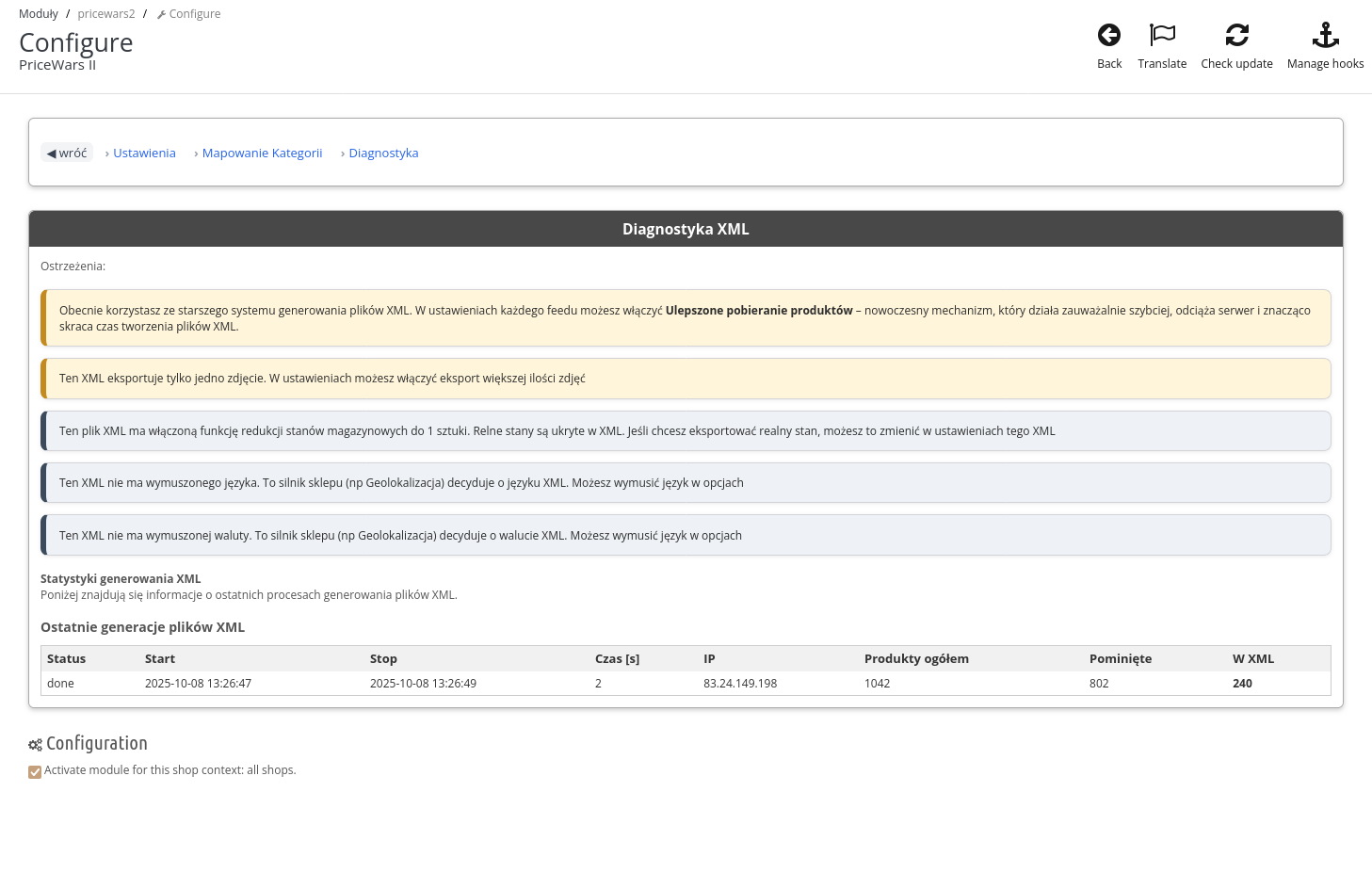Click the W XML value 240

pos(1242,684)
